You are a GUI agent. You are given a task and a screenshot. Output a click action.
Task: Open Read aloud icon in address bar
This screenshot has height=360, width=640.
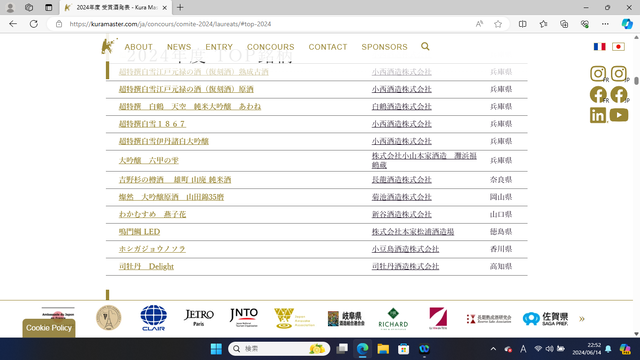[x=479, y=24]
